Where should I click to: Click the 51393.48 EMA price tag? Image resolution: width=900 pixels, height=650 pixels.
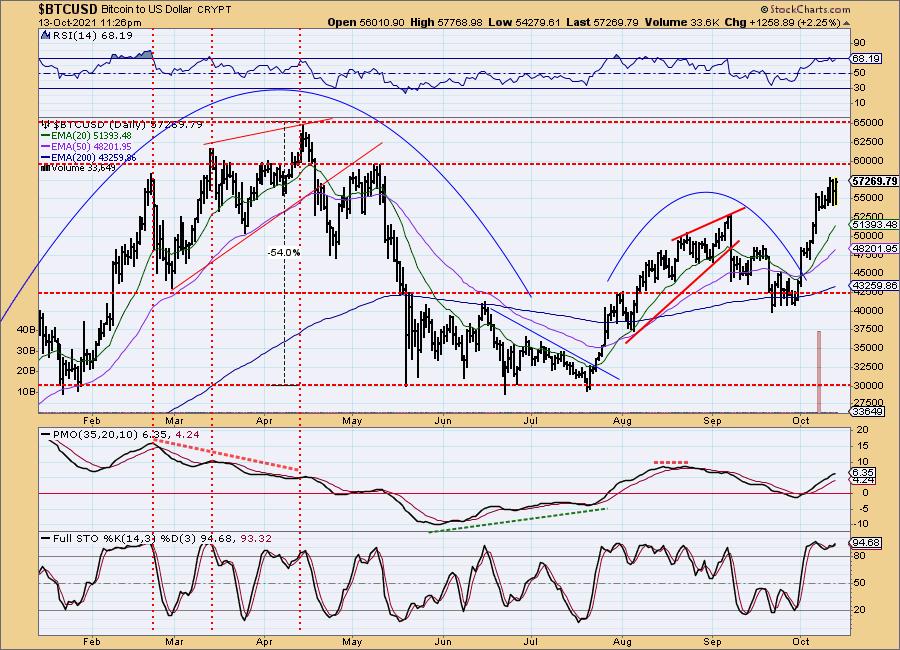874,225
